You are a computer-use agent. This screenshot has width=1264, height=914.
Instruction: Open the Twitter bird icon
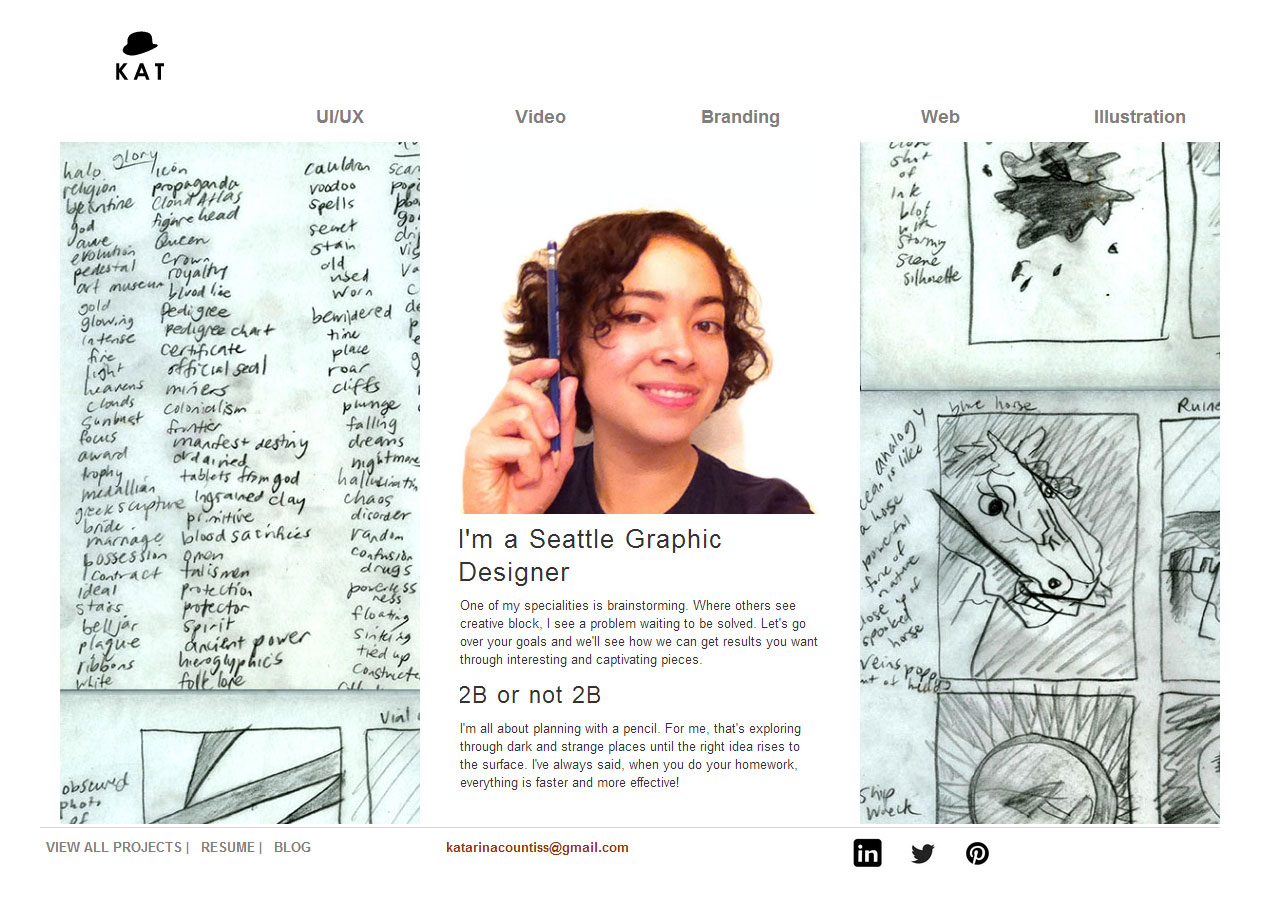click(923, 853)
